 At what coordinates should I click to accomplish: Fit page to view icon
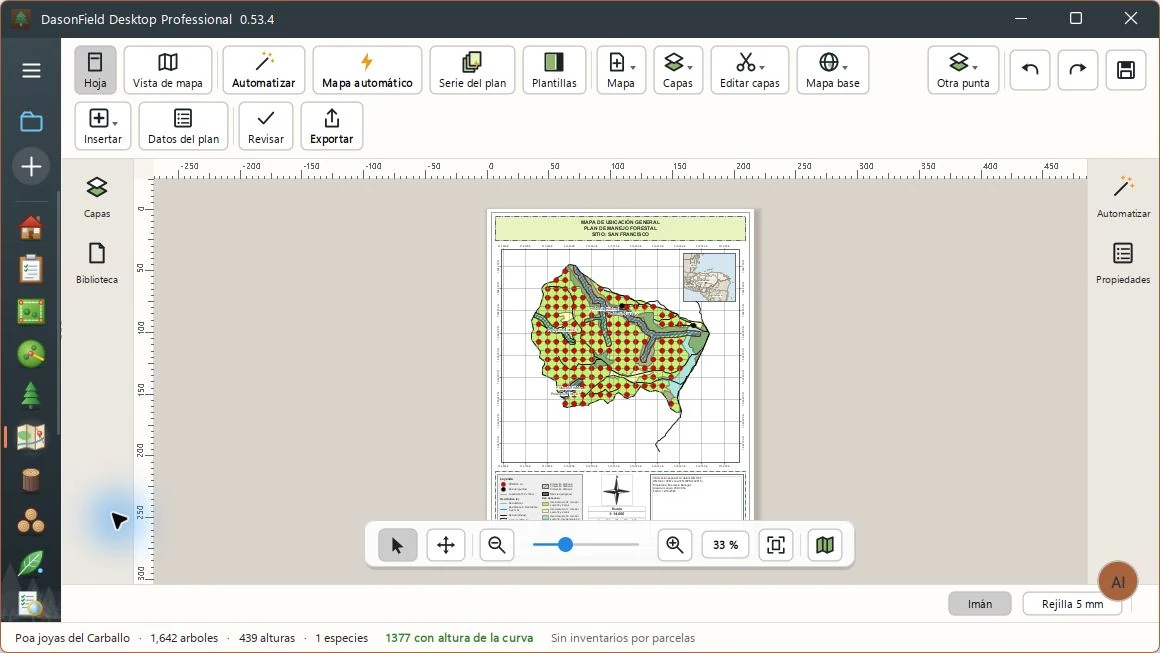775,545
